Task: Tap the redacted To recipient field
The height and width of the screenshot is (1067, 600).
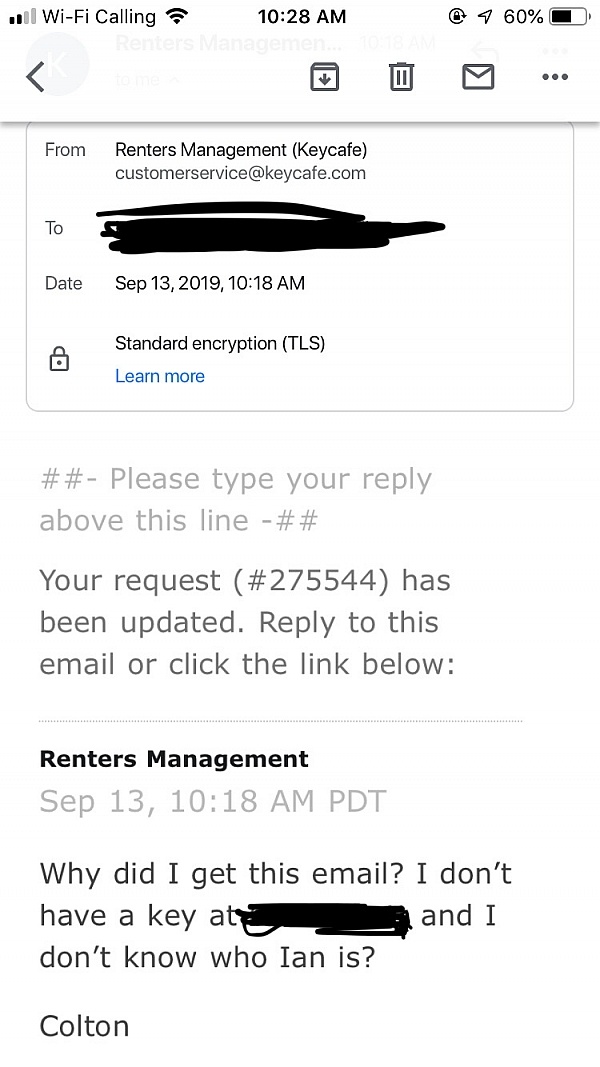Action: (271, 228)
